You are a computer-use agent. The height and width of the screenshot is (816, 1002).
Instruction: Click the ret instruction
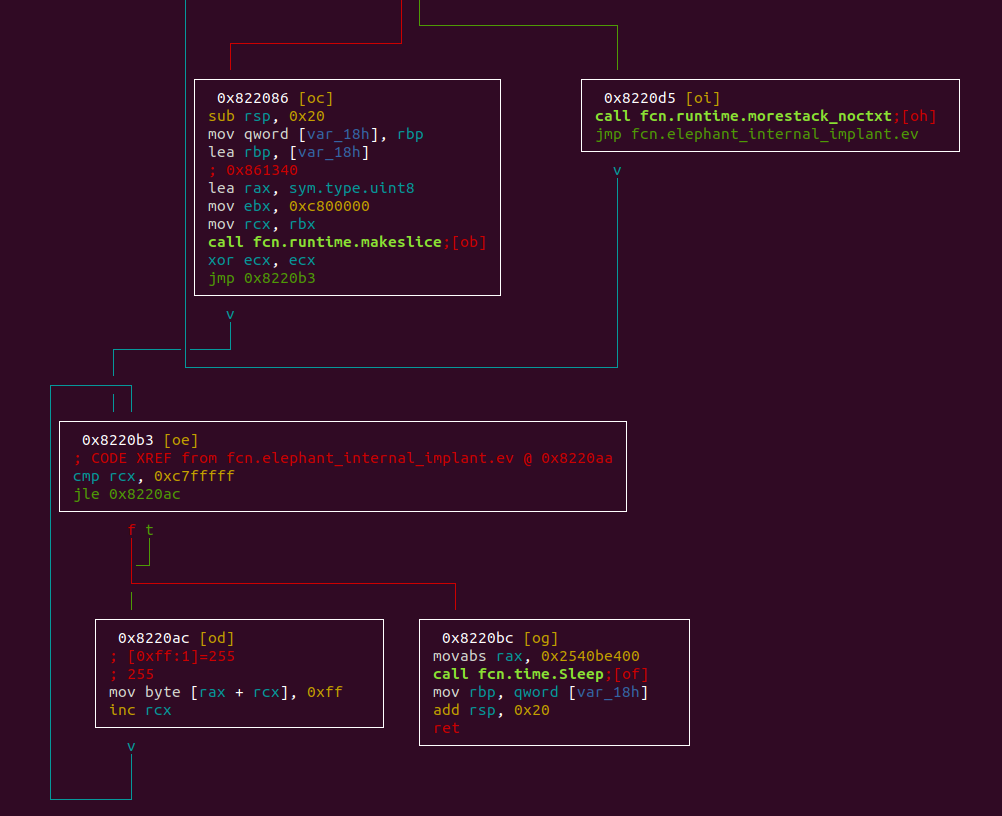coord(446,728)
